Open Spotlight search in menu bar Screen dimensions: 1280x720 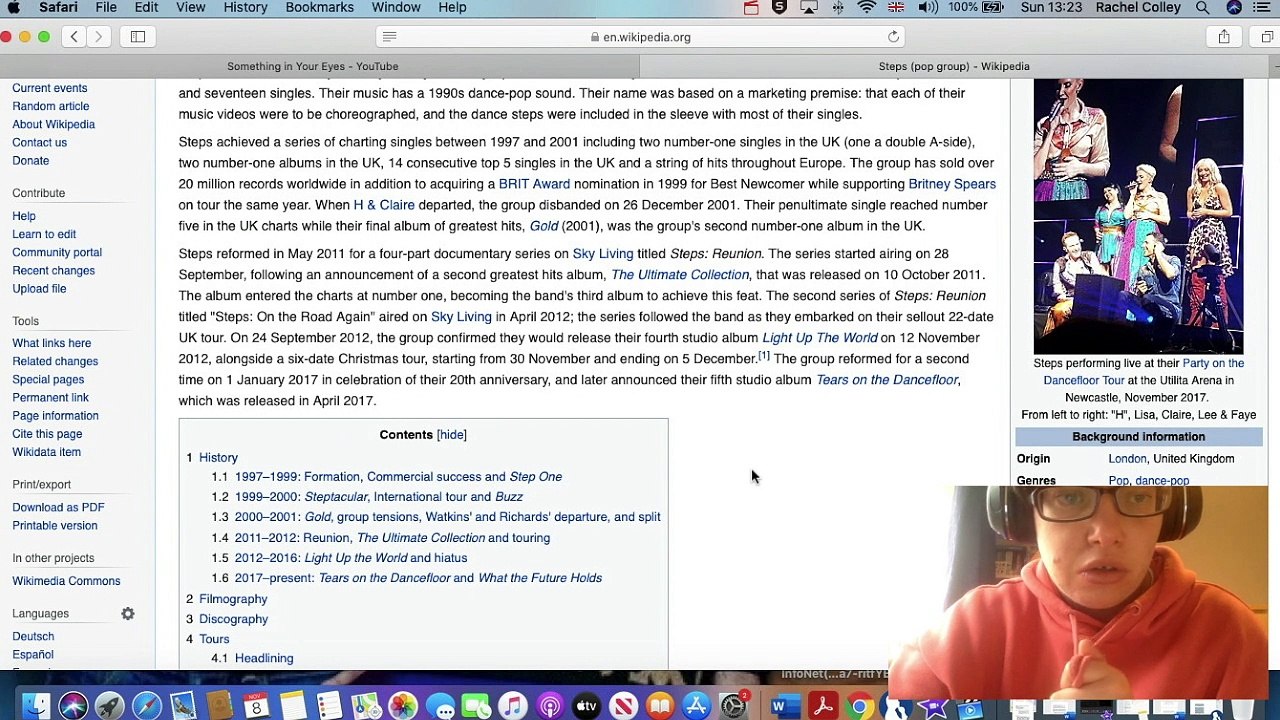(x=1203, y=8)
